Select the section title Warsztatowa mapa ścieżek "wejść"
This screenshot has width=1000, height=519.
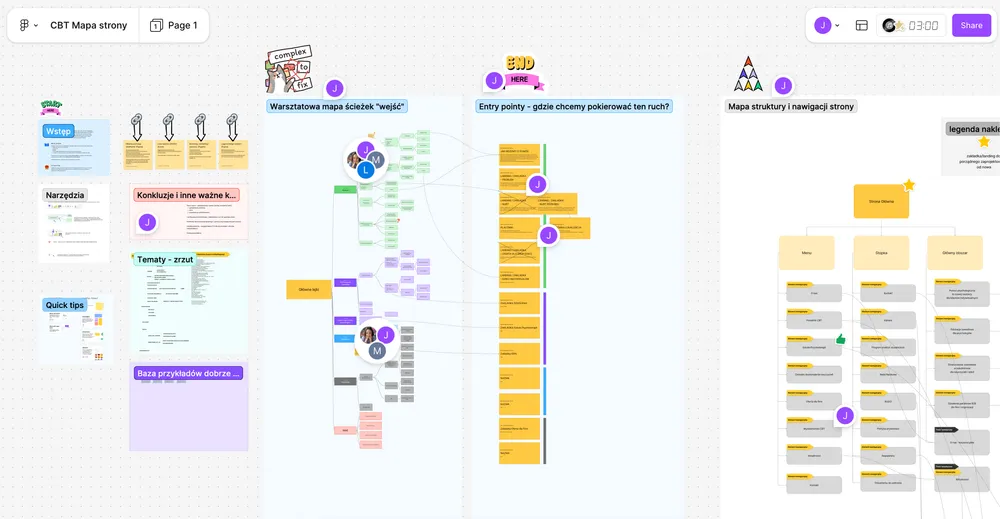pos(337,106)
